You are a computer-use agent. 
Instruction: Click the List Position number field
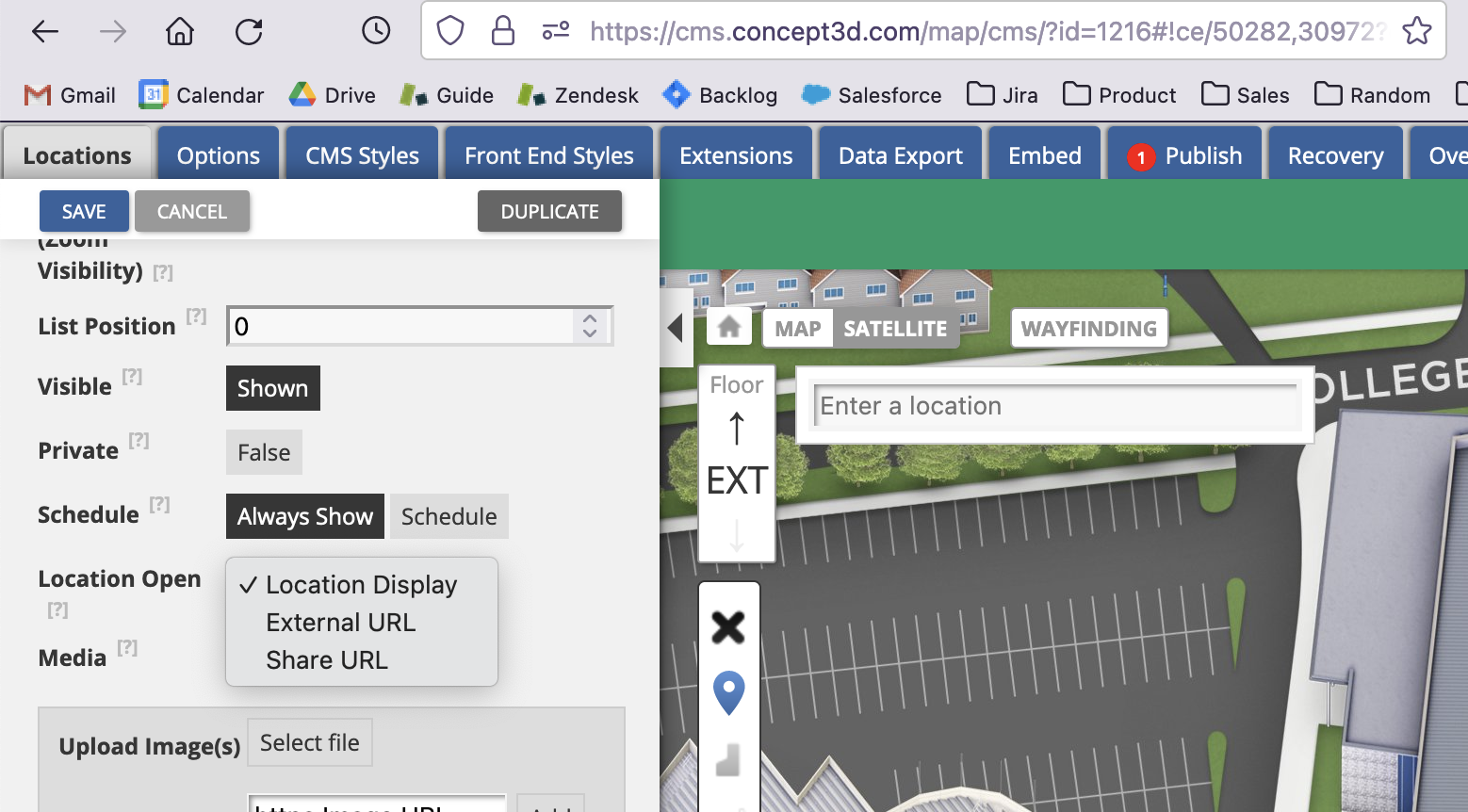click(x=420, y=326)
